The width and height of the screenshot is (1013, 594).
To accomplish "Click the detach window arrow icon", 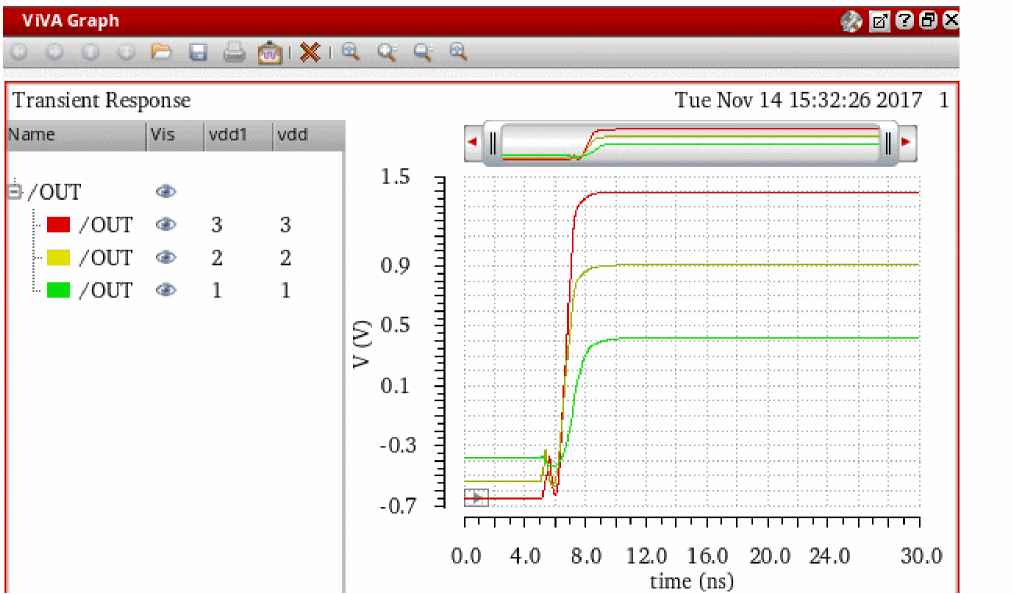I will [x=879, y=20].
